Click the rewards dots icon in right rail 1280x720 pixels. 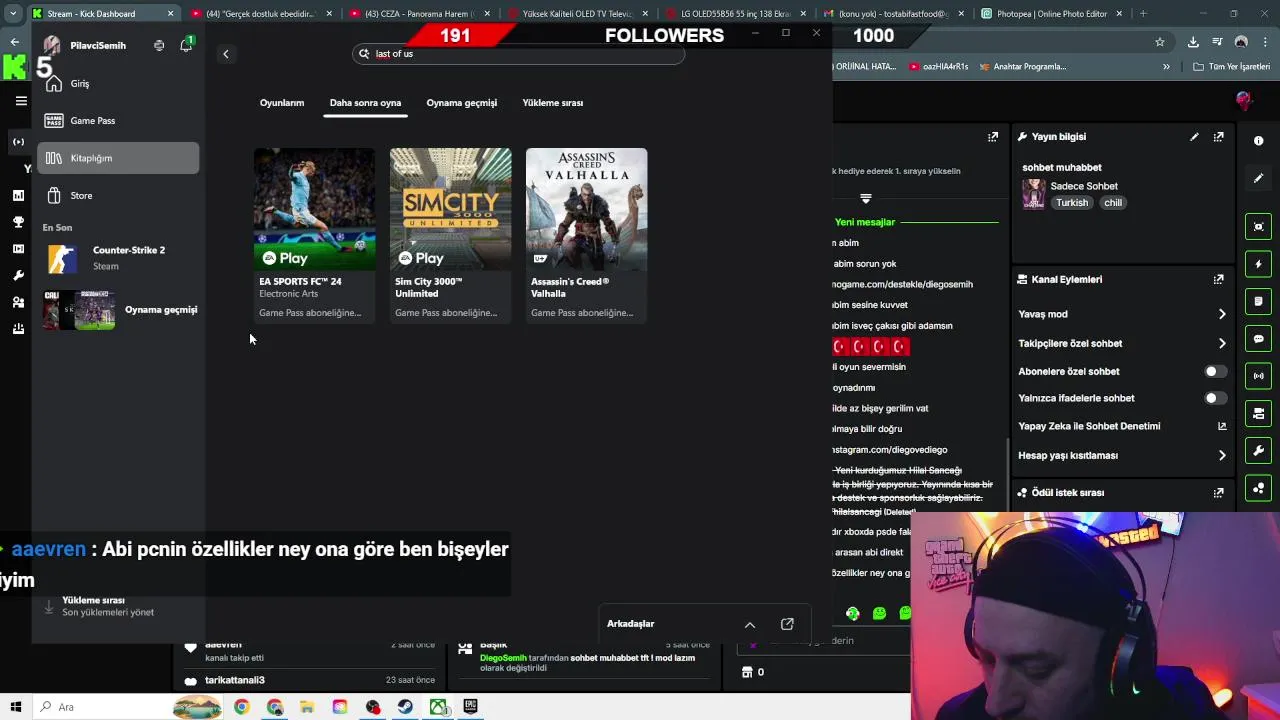pyautogui.click(x=1259, y=488)
